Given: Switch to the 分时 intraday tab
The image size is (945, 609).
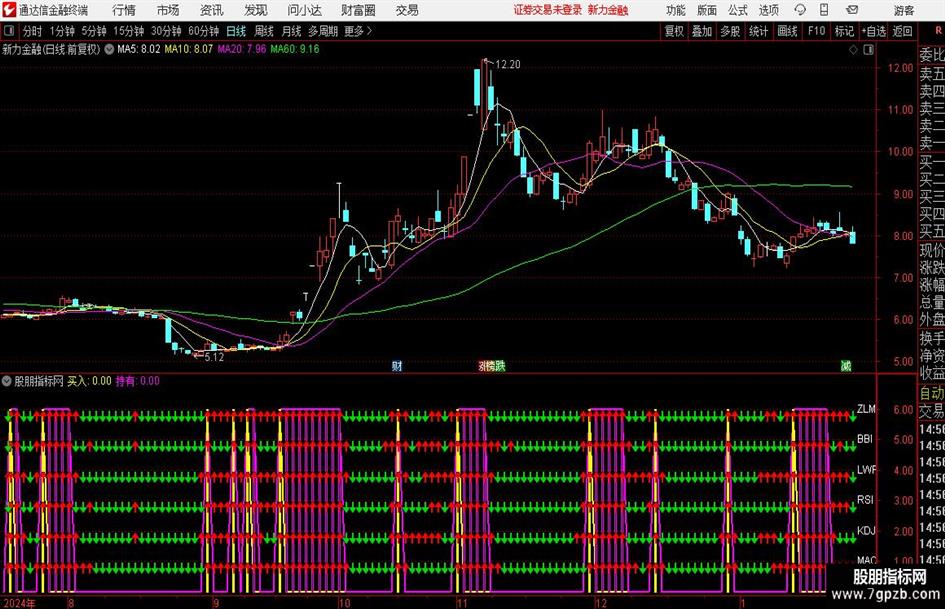Looking at the screenshot, I should [x=33, y=31].
